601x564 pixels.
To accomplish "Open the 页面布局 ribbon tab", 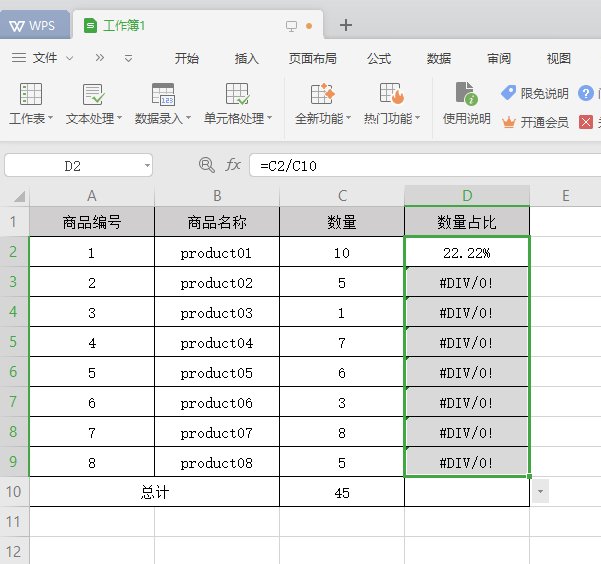I will pos(312,58).
